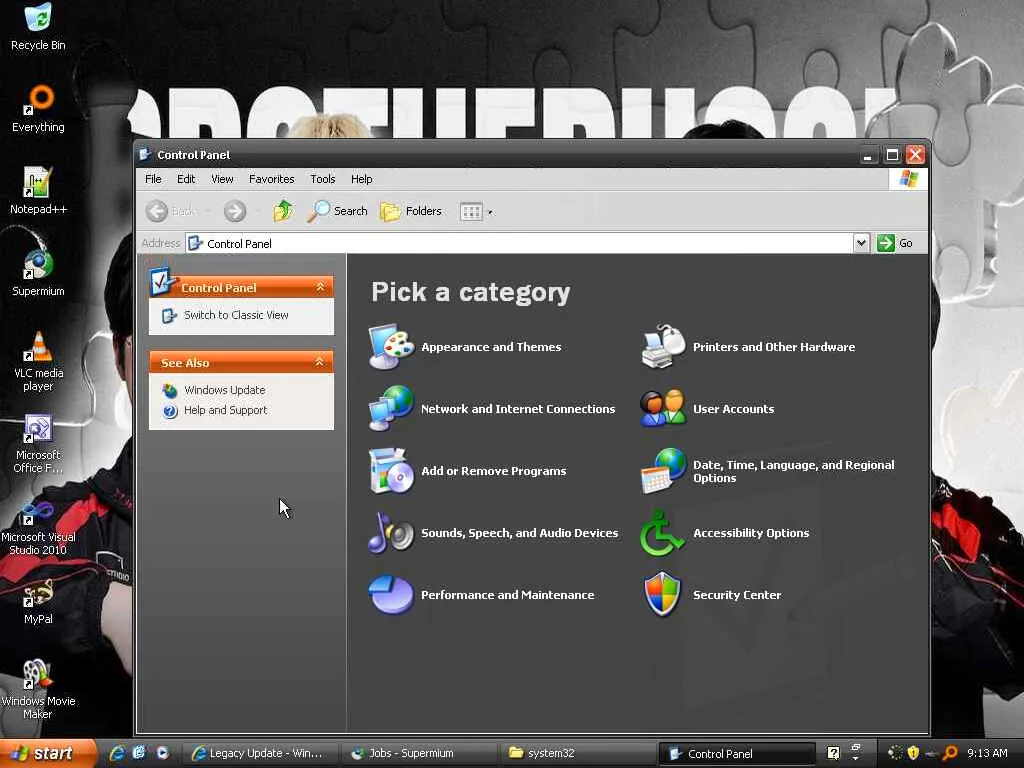1024x768 pixels.
Task: Open the Appearance and Themes category icon
Action: pyautogui.click(x=391, y=347)
